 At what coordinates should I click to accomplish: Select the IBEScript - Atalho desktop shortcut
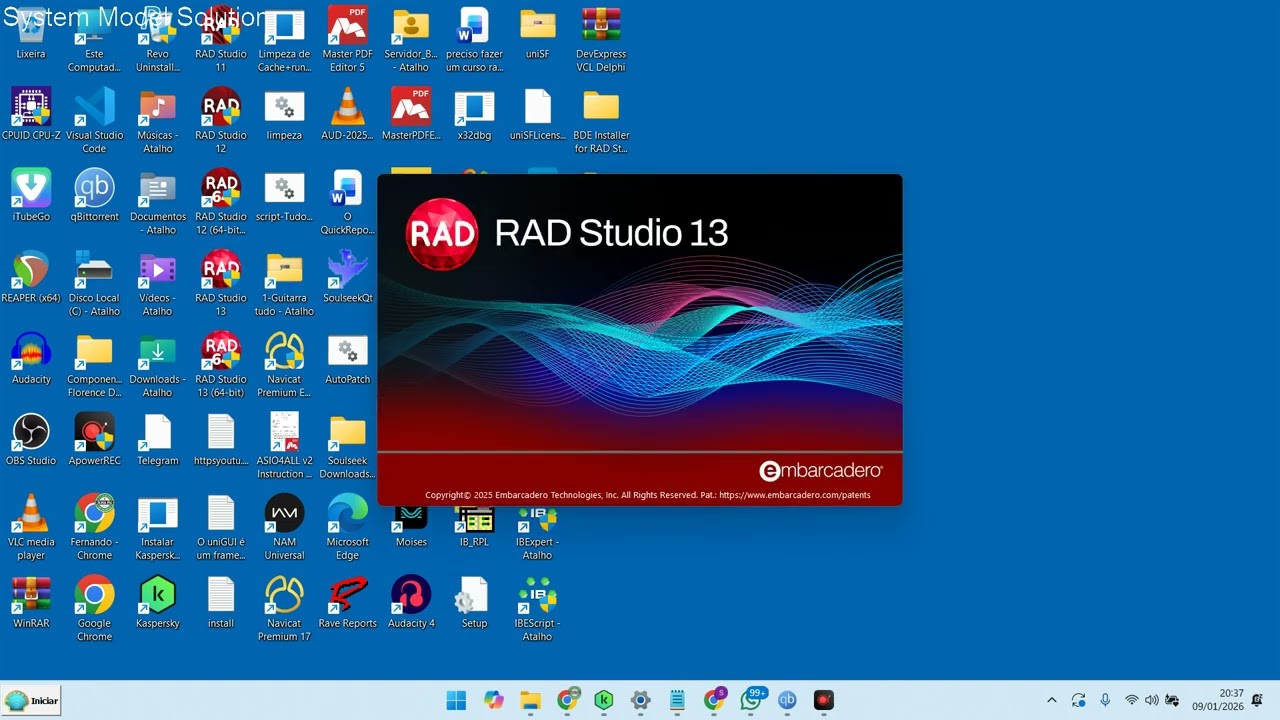537,608
